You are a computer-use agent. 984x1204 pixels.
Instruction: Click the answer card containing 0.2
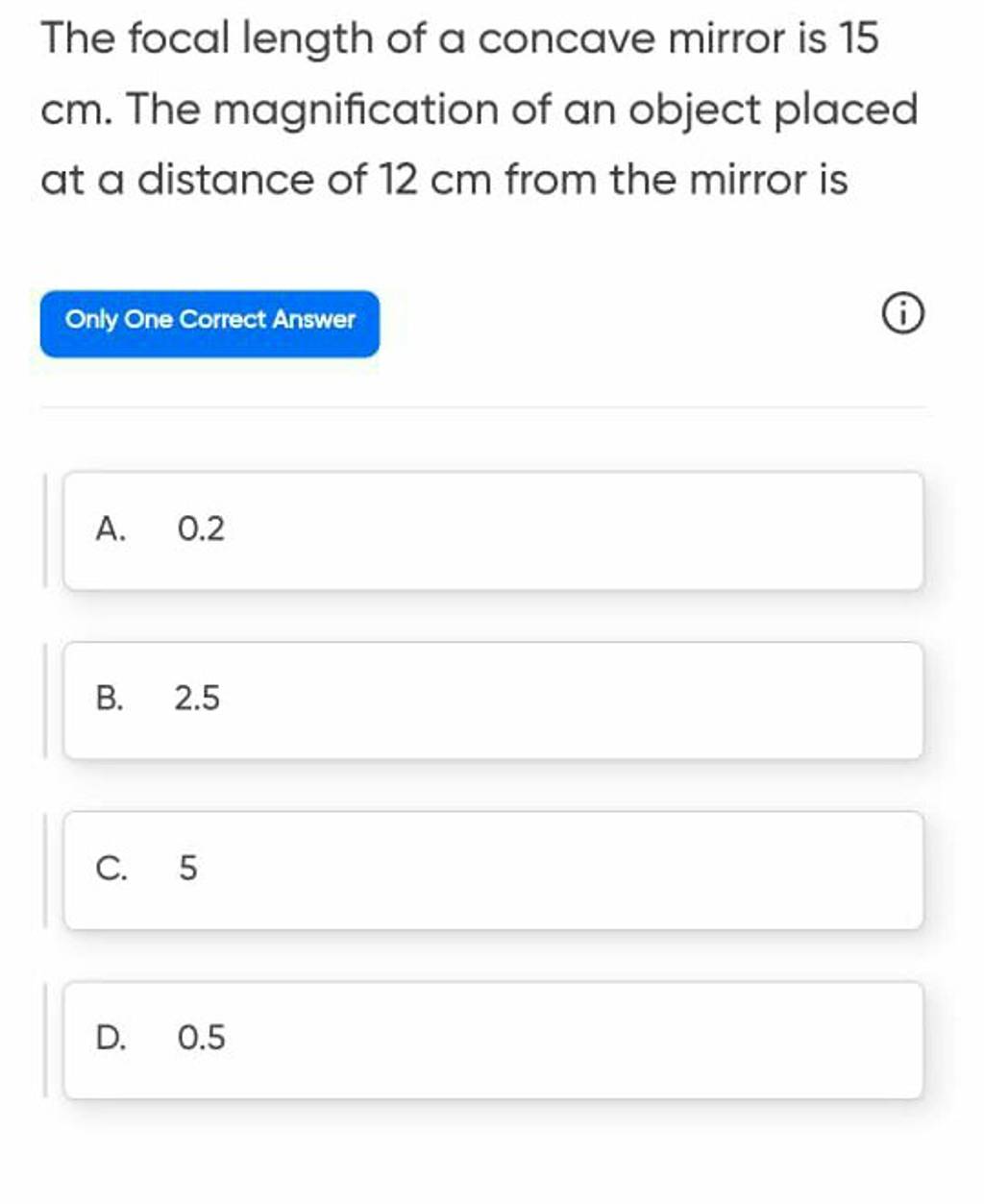pos(492,529)
